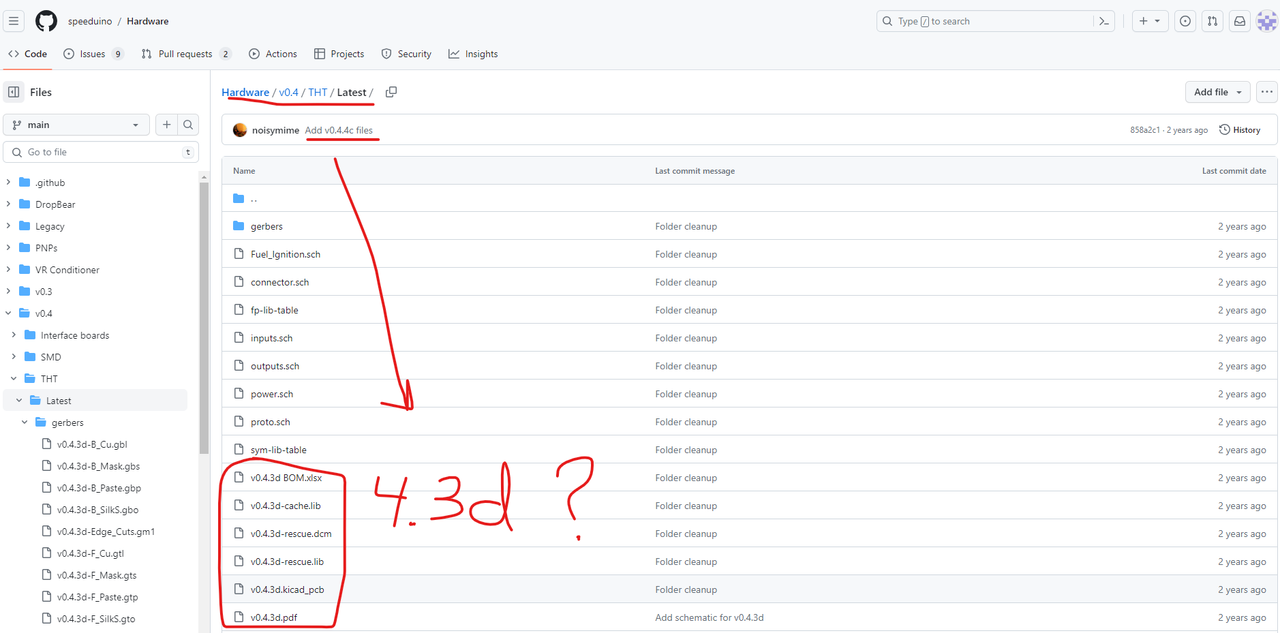The image size is (1280, 633).
Task: Select v0.4.3d-Edge_Cuts.gm1 in tree
Action: coord(106,532)
